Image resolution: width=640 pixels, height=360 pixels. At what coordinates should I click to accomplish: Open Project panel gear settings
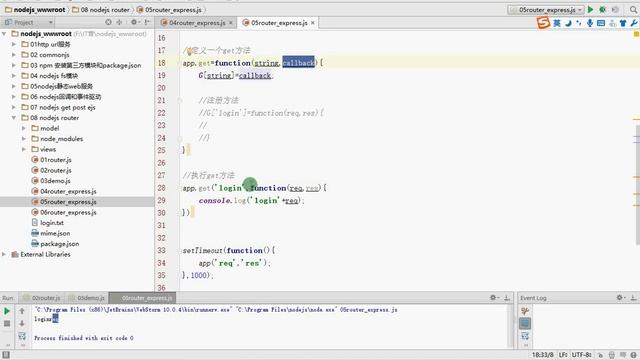pos(134,22)
